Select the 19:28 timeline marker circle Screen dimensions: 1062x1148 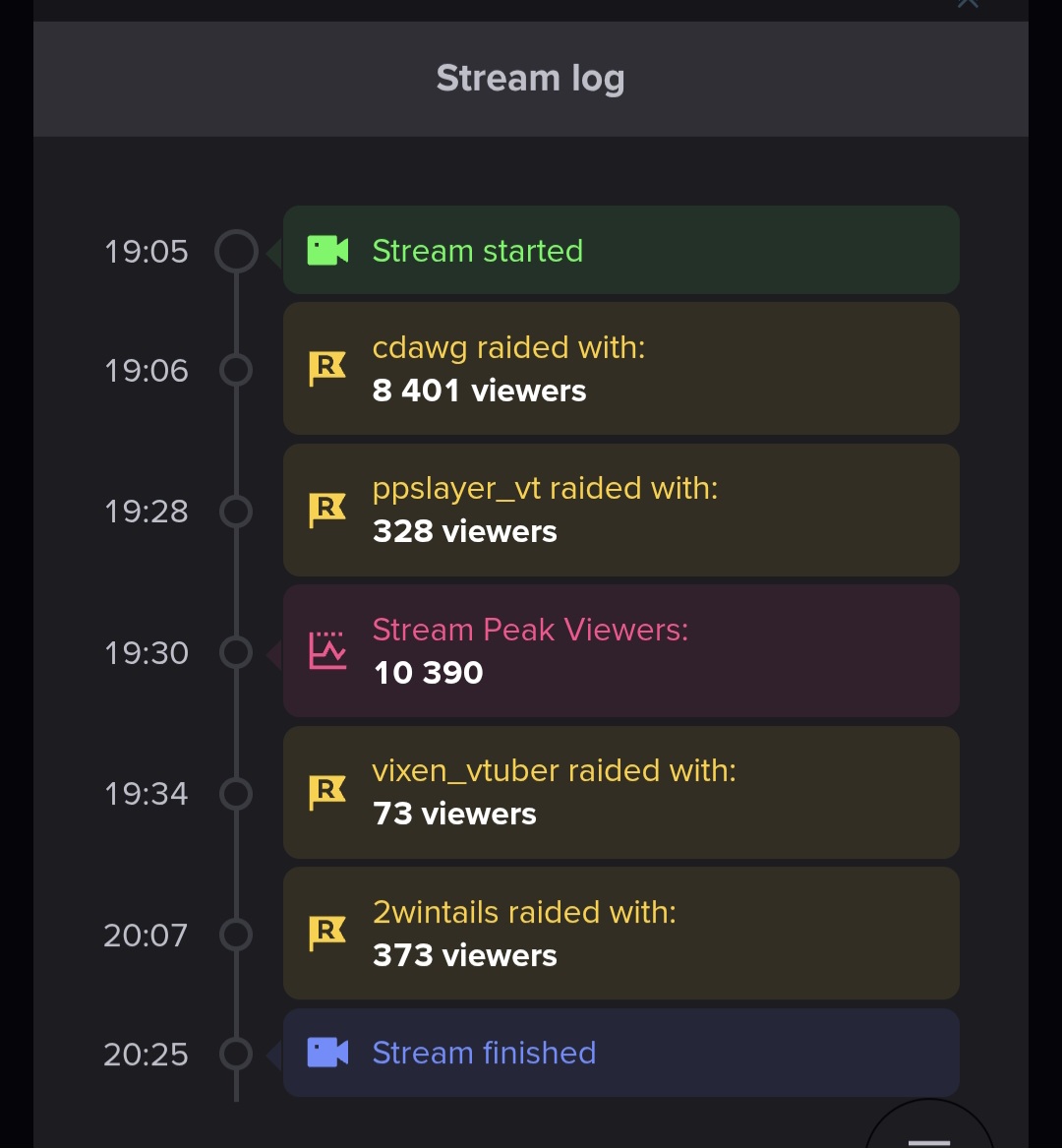pyautogui.click(x=236, y=511)
